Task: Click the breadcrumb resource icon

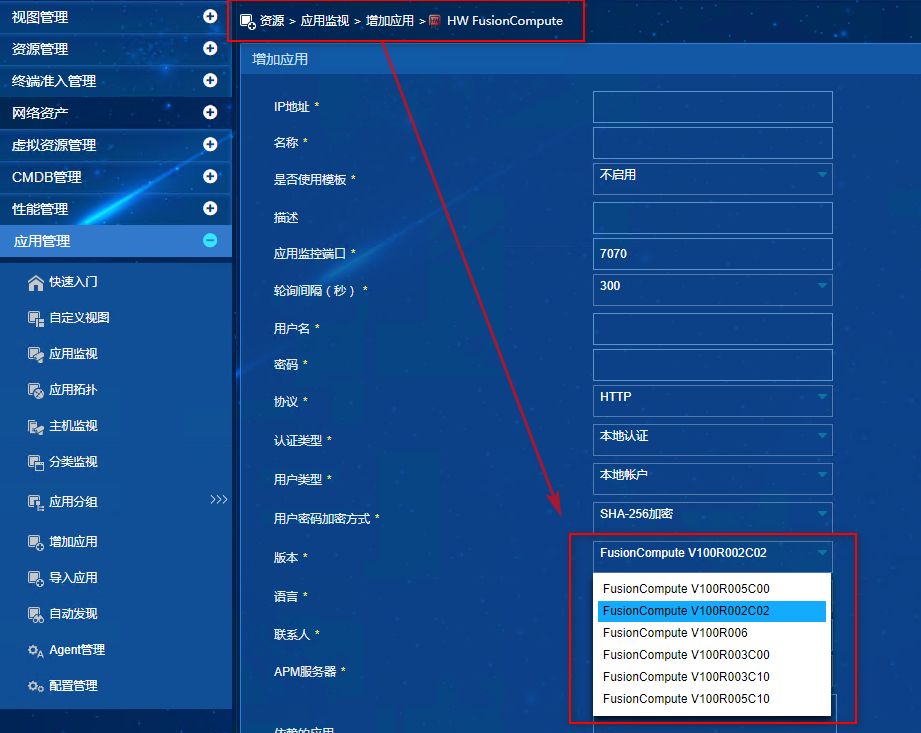Action: click(x=247, y=22)
